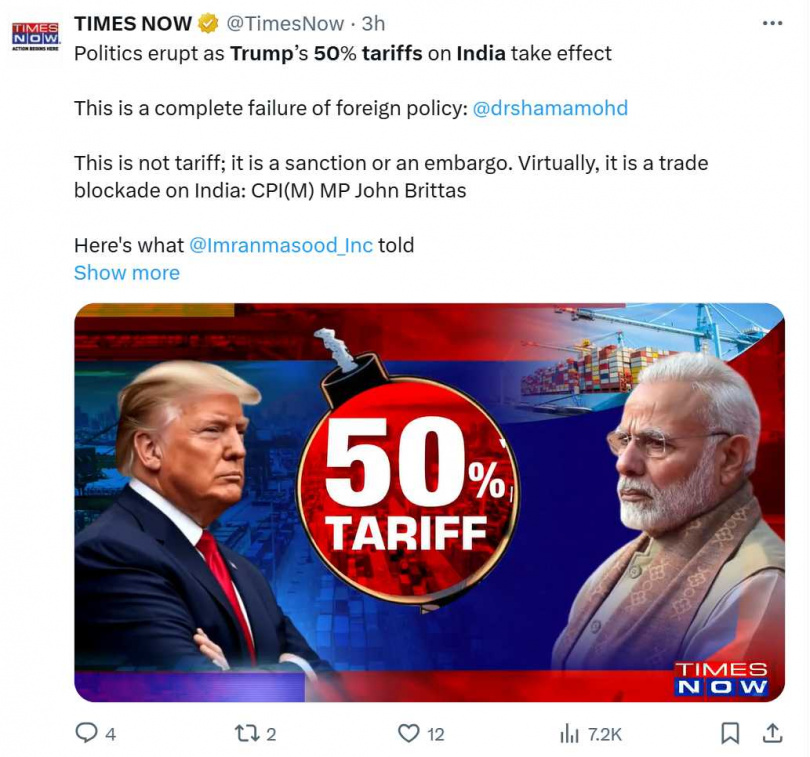Screen dimensions: 810x757
Task: Click the Times Now logo in image
Action: pyautogui.click(x=721, y=678)
